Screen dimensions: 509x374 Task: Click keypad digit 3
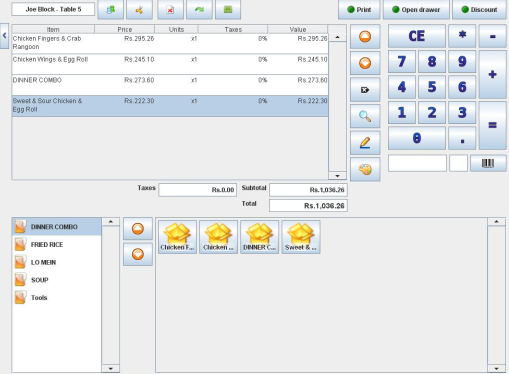click(462, 113)
